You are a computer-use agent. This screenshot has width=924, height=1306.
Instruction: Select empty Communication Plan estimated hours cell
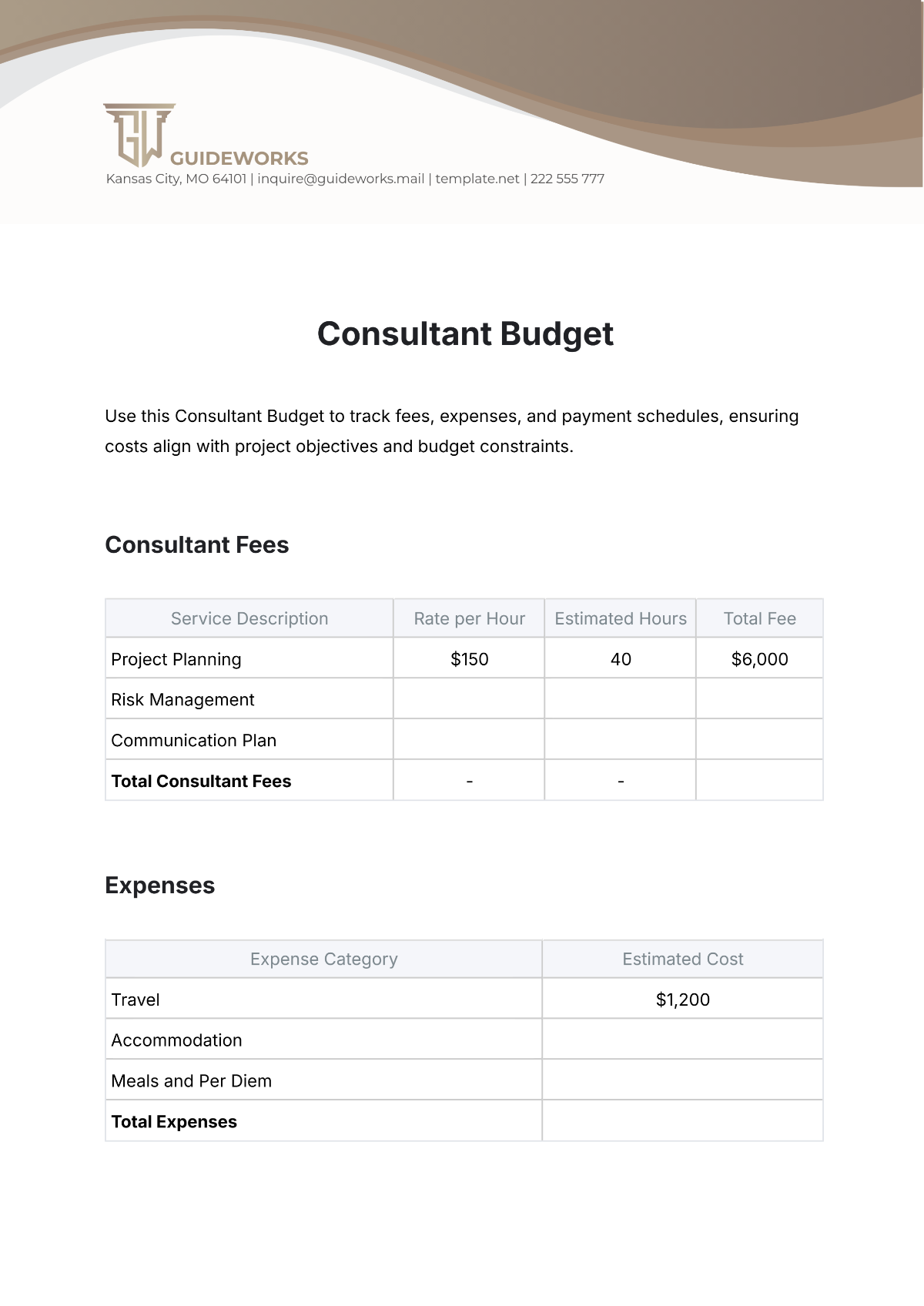pos(621,740)
